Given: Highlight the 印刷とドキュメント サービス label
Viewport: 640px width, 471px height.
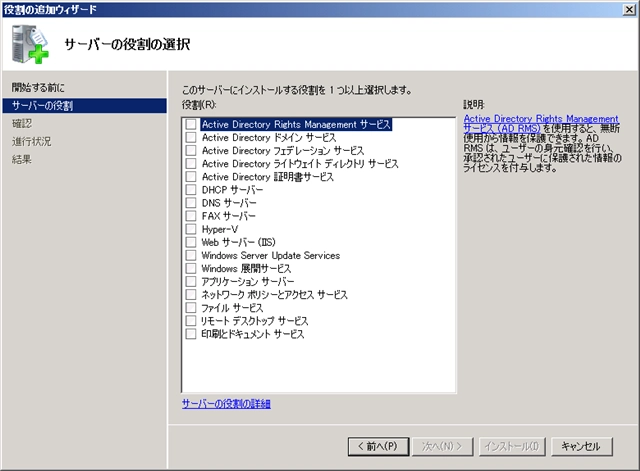Looking at the screenshot, I should pyautogui.click(x=253, y=334).
